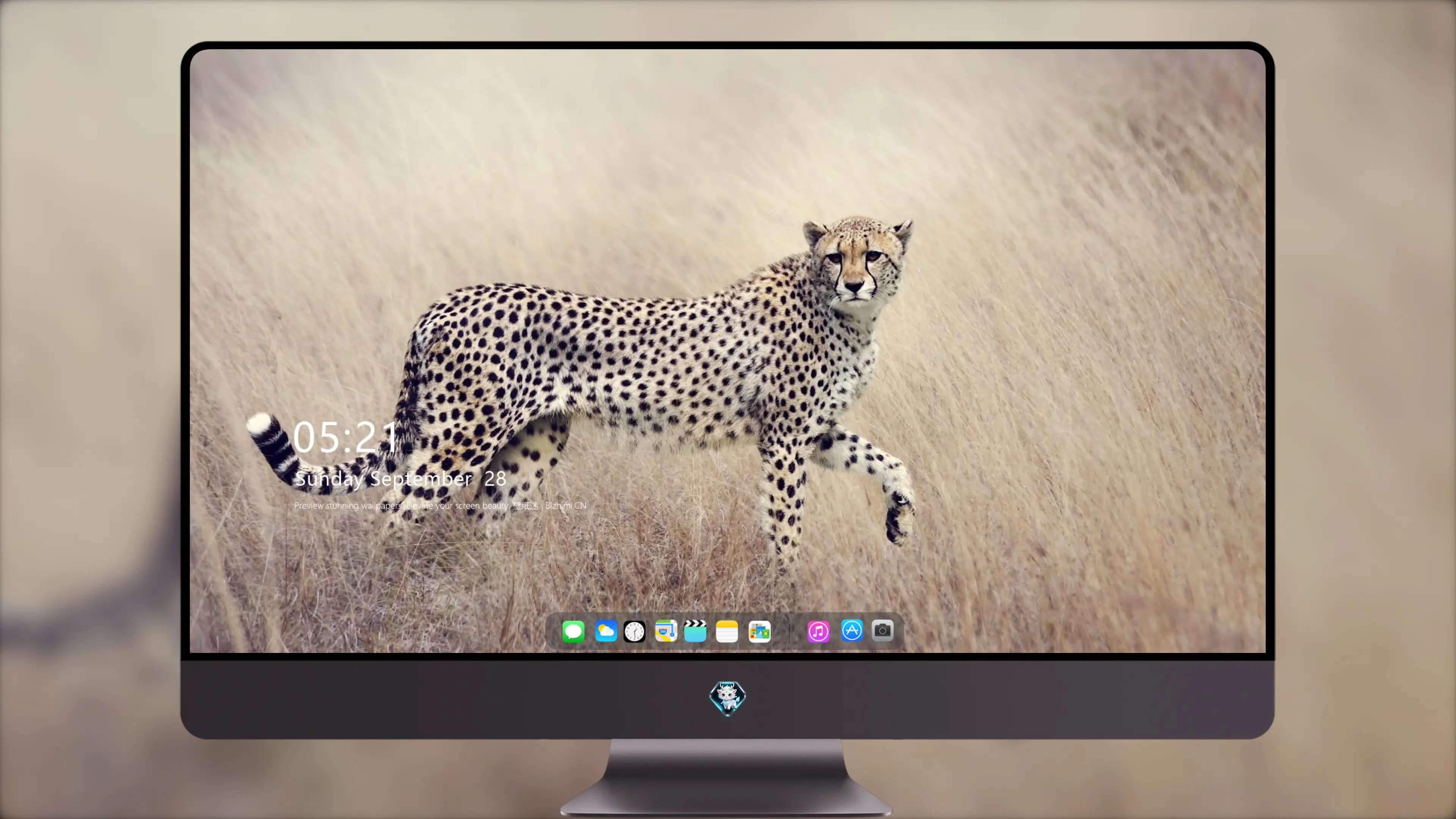
Task: Open the Newsstand app in dock
Action: 759,631
